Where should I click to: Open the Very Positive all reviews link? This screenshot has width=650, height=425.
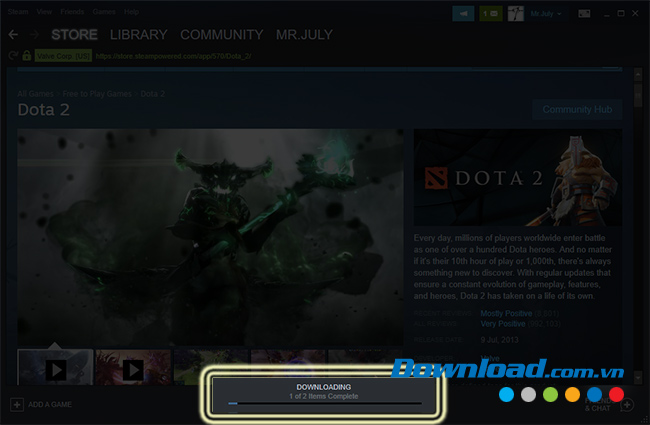point(503,323)
